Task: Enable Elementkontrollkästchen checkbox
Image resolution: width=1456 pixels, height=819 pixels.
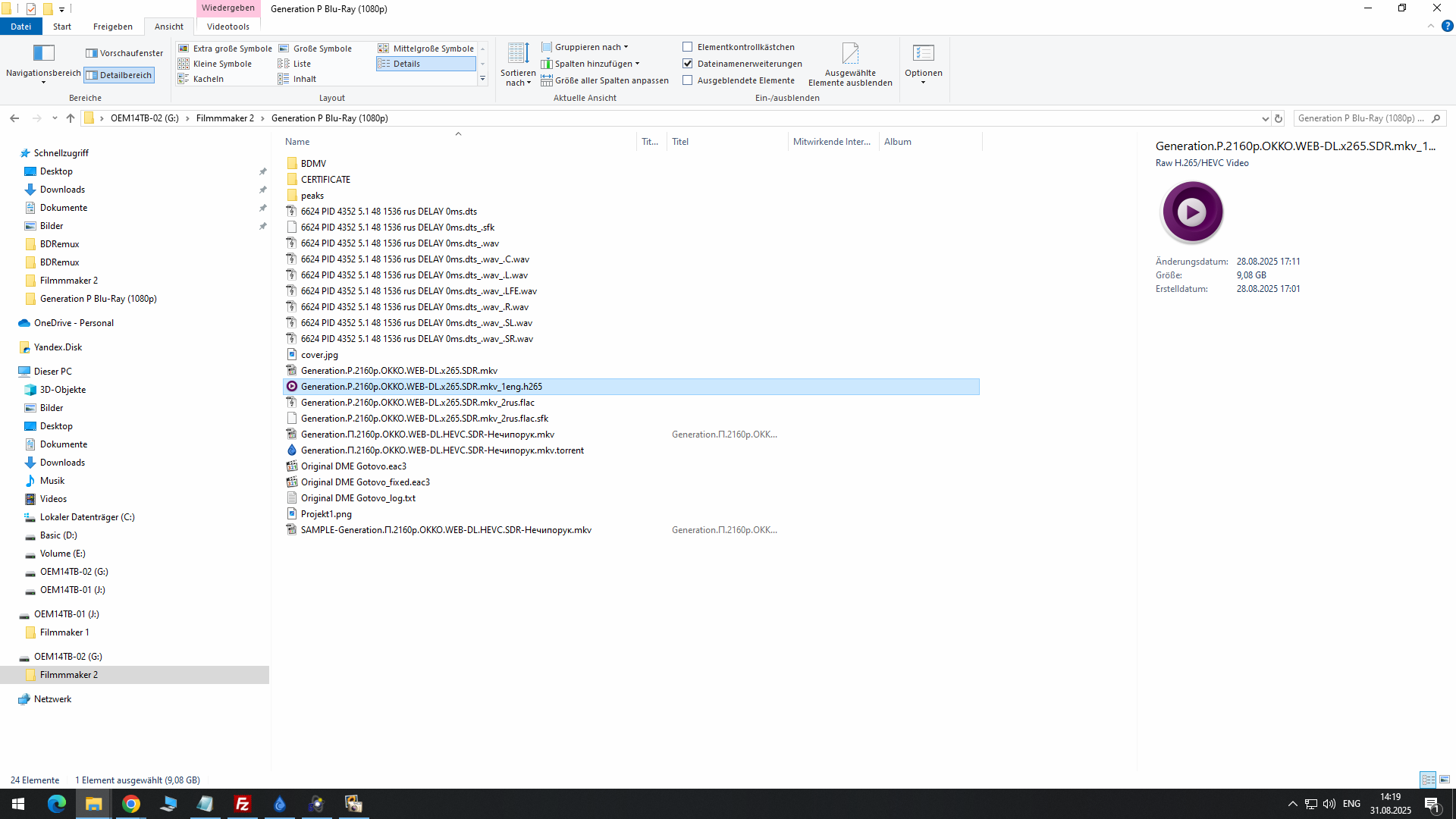Action: point(688,47)
